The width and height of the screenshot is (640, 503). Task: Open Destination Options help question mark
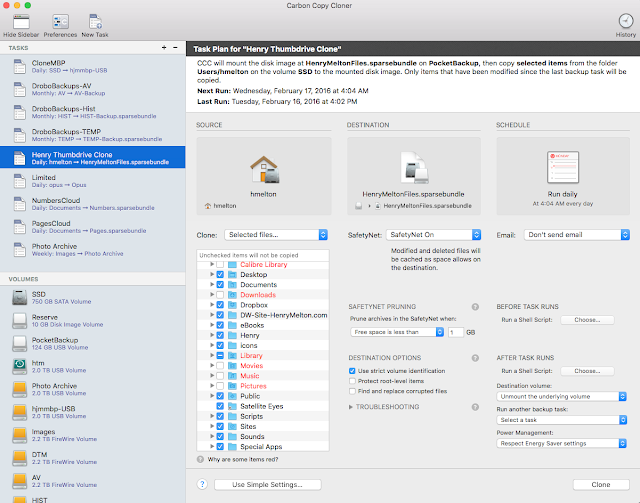[475, 358]
